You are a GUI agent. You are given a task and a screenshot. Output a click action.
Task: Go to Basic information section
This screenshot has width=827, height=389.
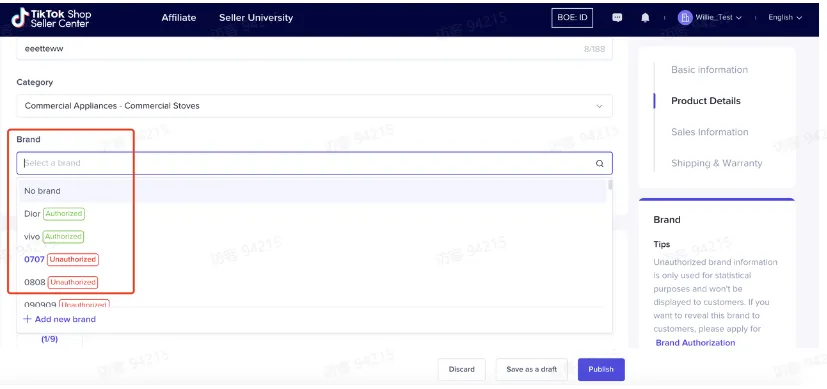[709, 70]
